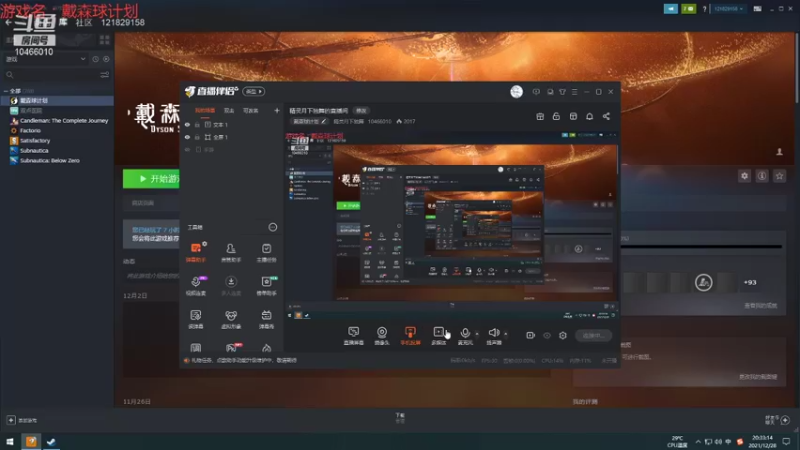Expand microphone options arrow
Viewport: 800px width, 450px height.
(x=477, y=334)
